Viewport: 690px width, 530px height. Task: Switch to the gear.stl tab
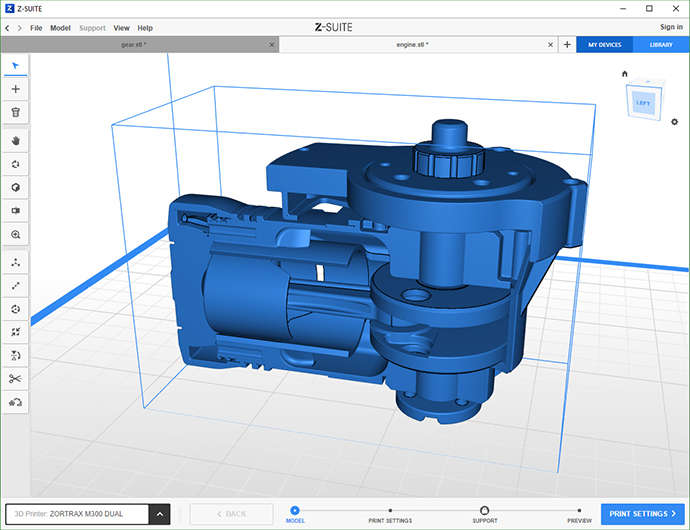click(134, 45)
